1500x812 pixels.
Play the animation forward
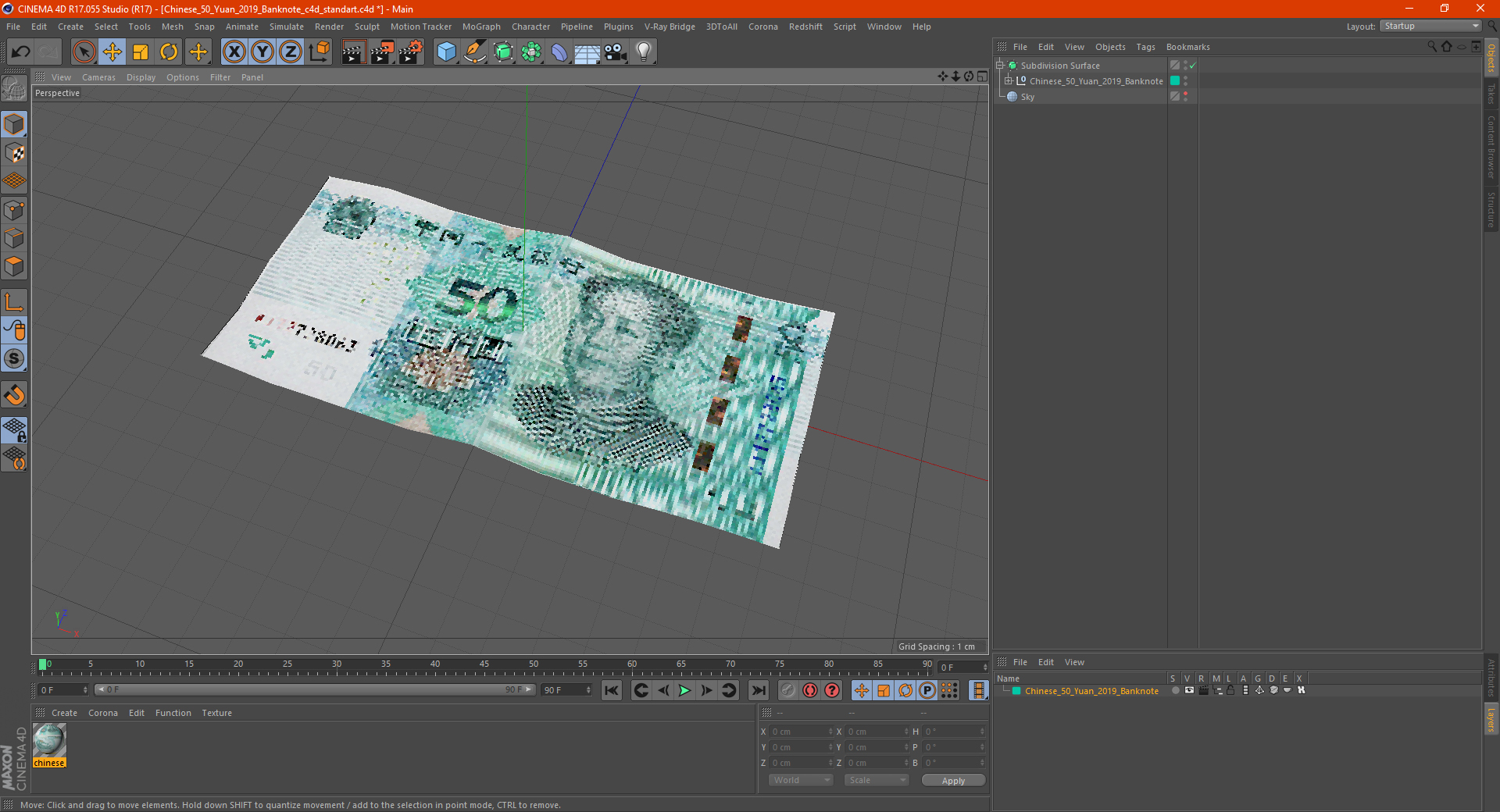click(684, 690)
